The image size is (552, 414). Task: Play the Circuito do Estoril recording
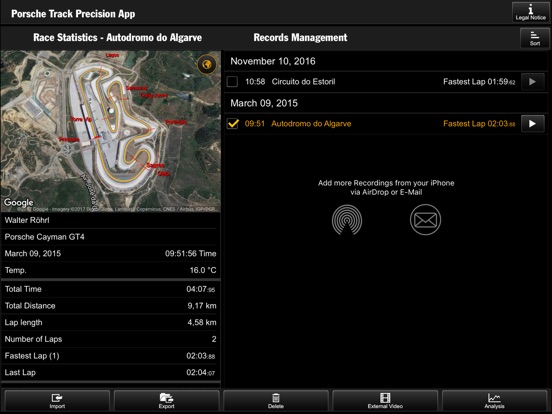coord(533,82)
